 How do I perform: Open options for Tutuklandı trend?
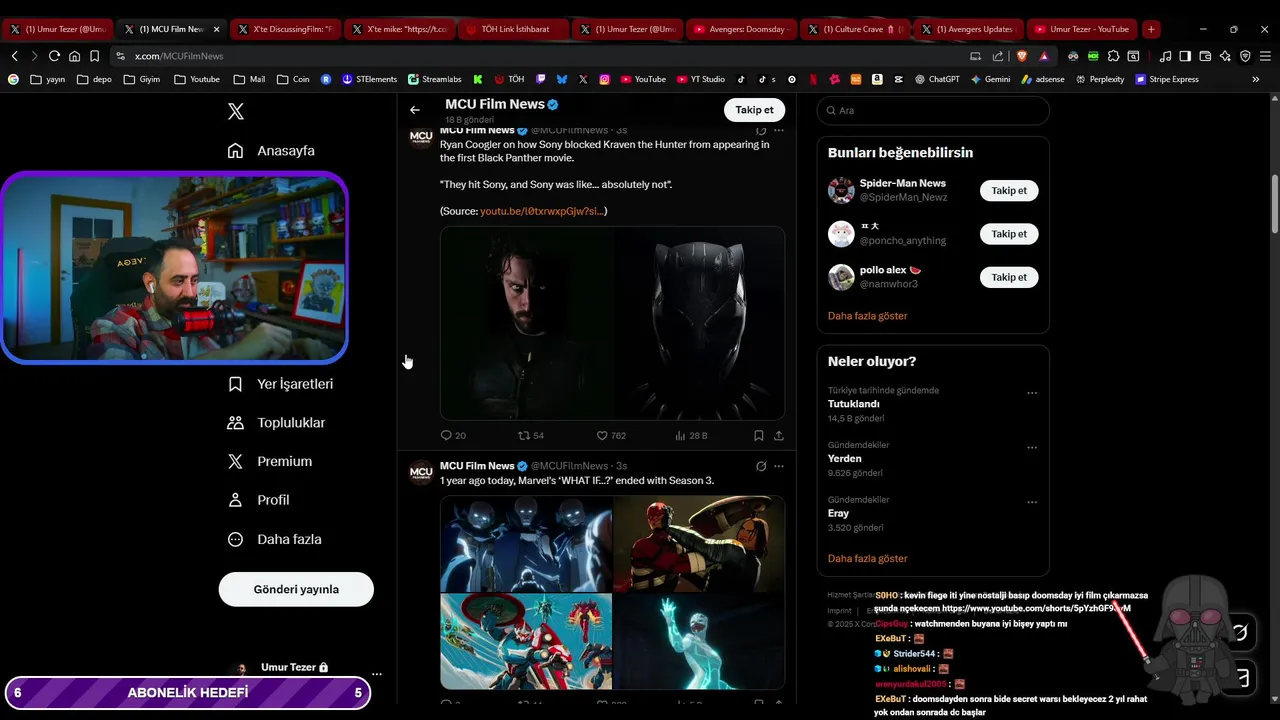tap(1032, 393)
